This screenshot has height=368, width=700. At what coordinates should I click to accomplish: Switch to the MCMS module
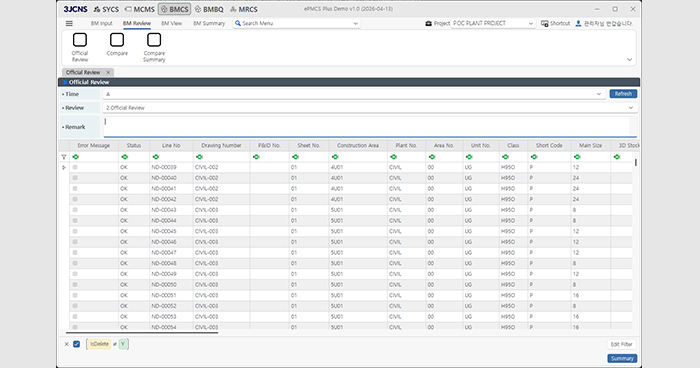click(x=140, y=9)
